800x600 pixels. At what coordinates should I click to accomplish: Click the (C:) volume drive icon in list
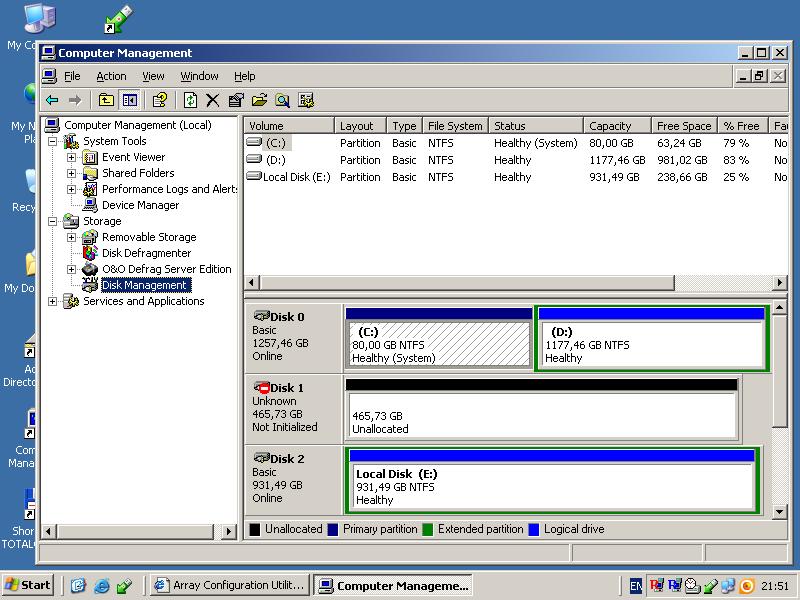coord(254,142)
